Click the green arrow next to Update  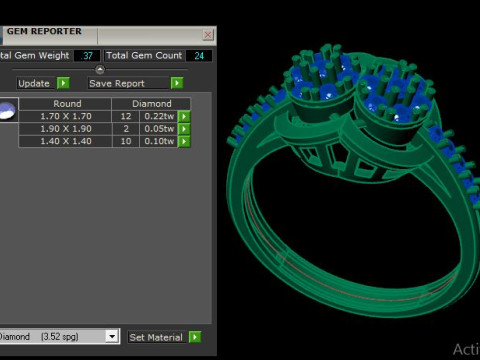tap(63, 83)
